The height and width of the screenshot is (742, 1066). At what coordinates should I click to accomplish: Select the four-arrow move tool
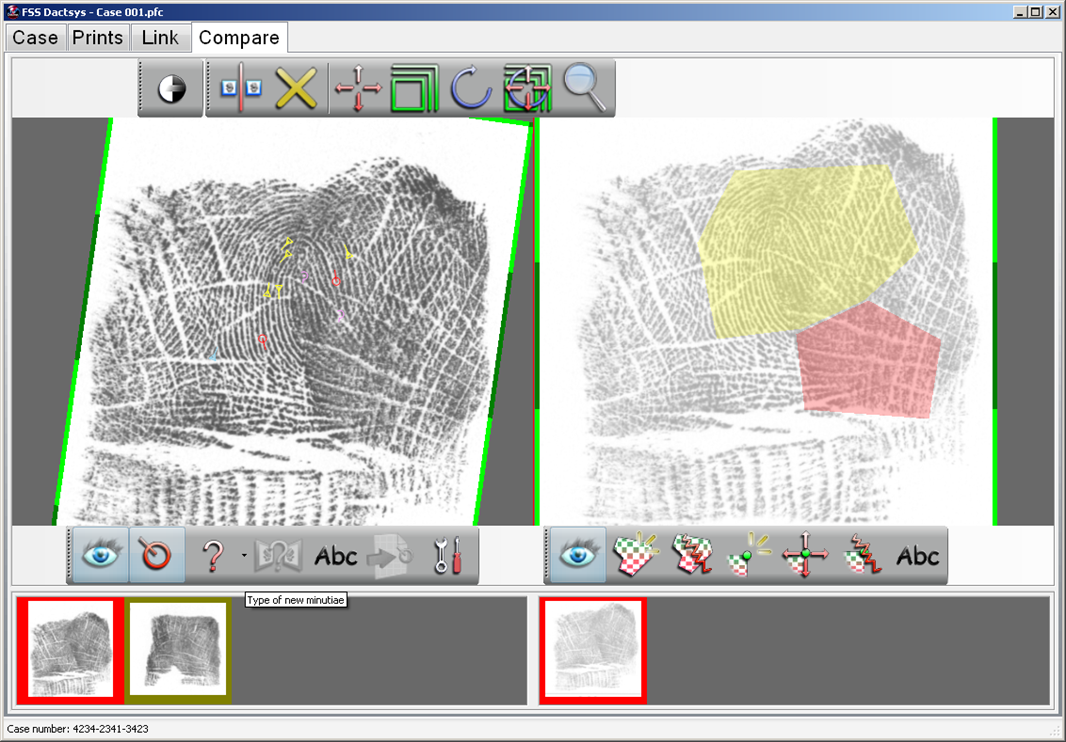(358, 88)
